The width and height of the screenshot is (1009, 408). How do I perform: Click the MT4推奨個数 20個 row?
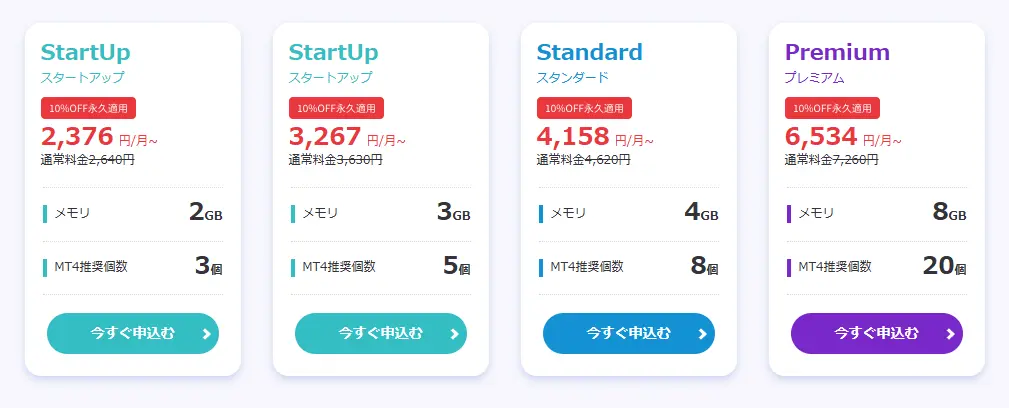click(876, 267)
